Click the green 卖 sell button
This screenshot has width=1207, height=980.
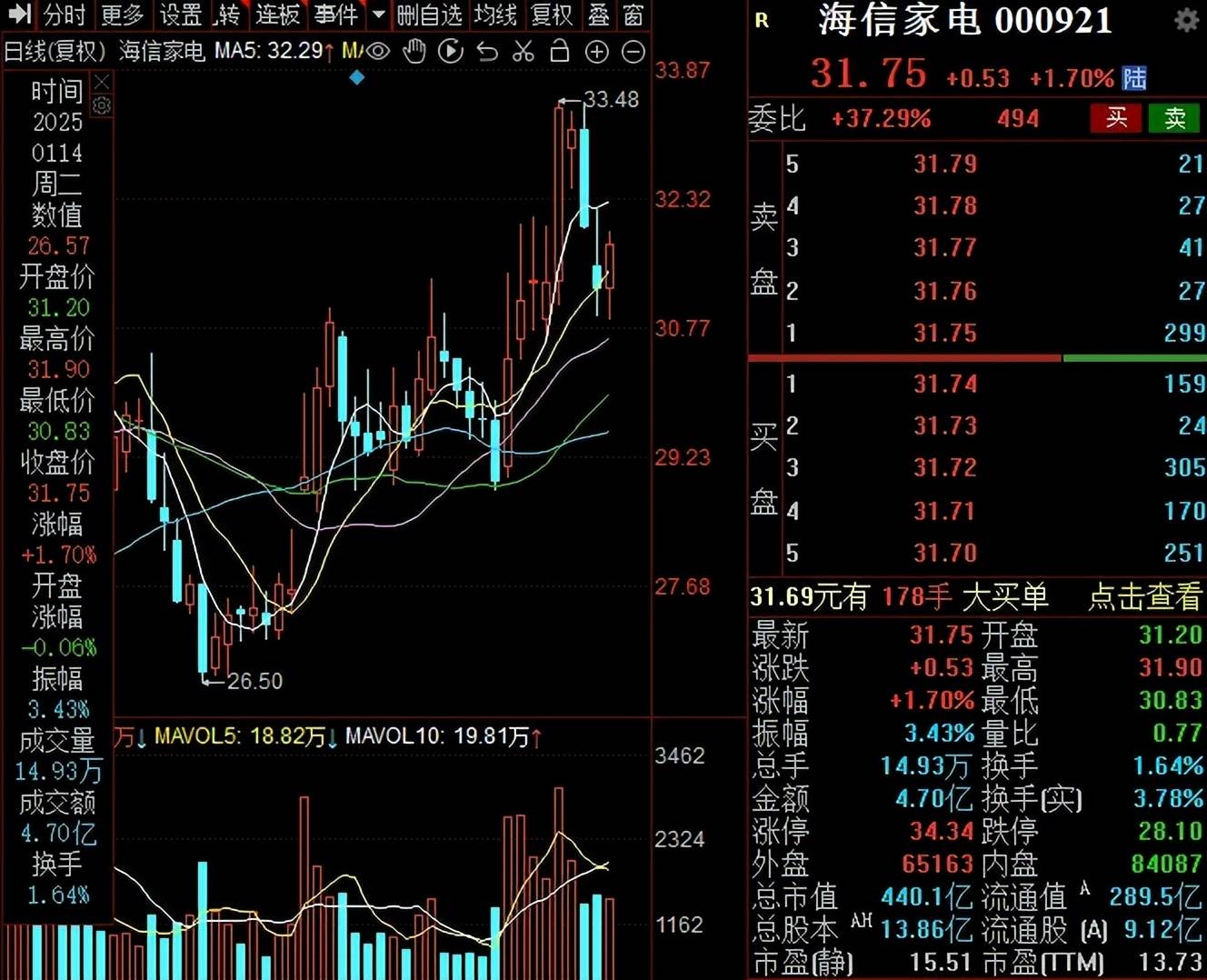pyautogui.click(x=1175, y=118)
